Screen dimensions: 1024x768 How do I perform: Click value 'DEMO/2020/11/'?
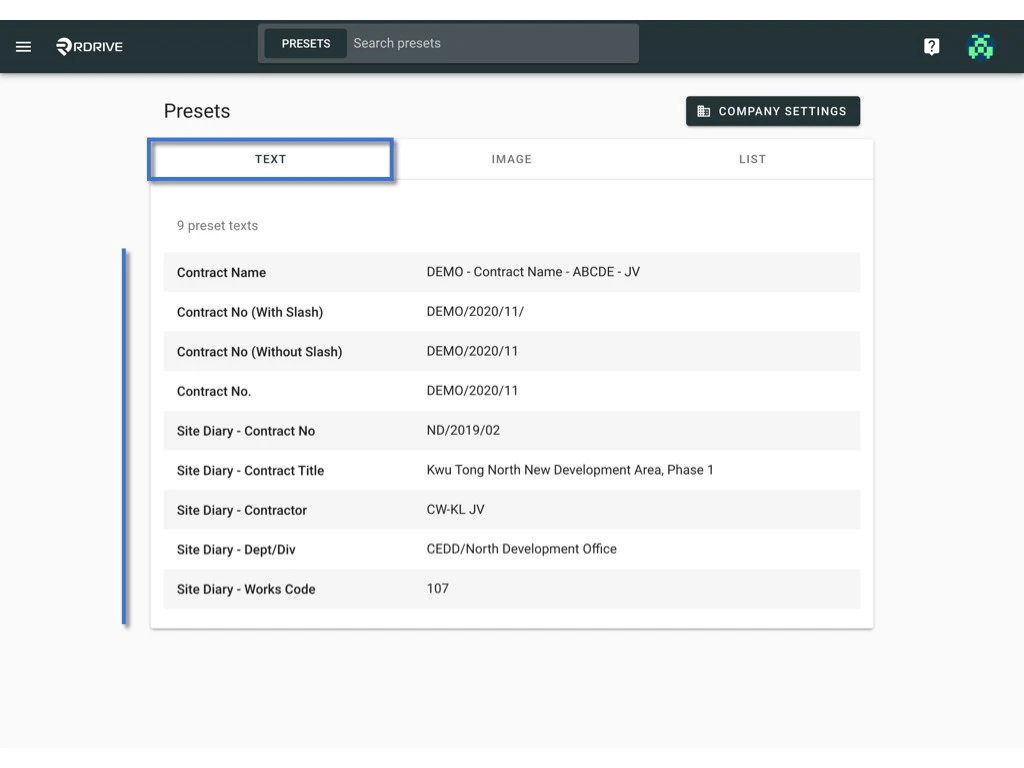pyautogui.click(x=475, y=312)
